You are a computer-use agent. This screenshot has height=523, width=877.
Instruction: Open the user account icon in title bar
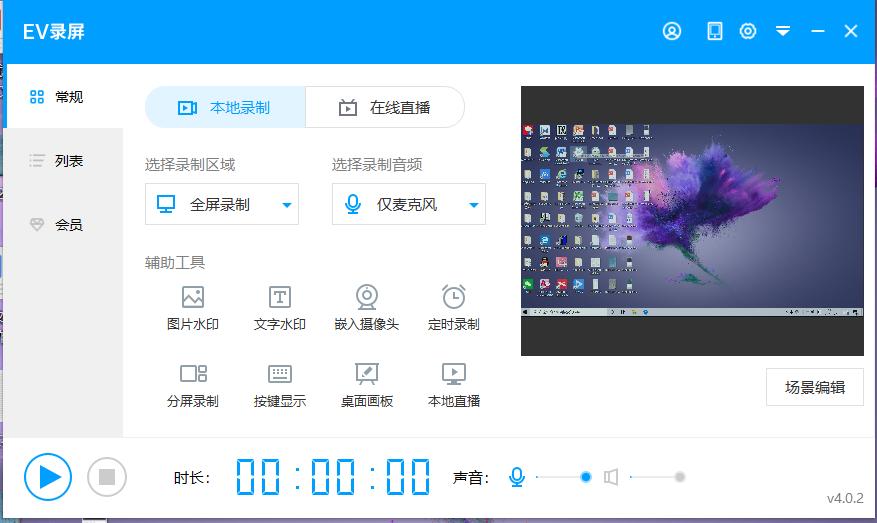672,31
